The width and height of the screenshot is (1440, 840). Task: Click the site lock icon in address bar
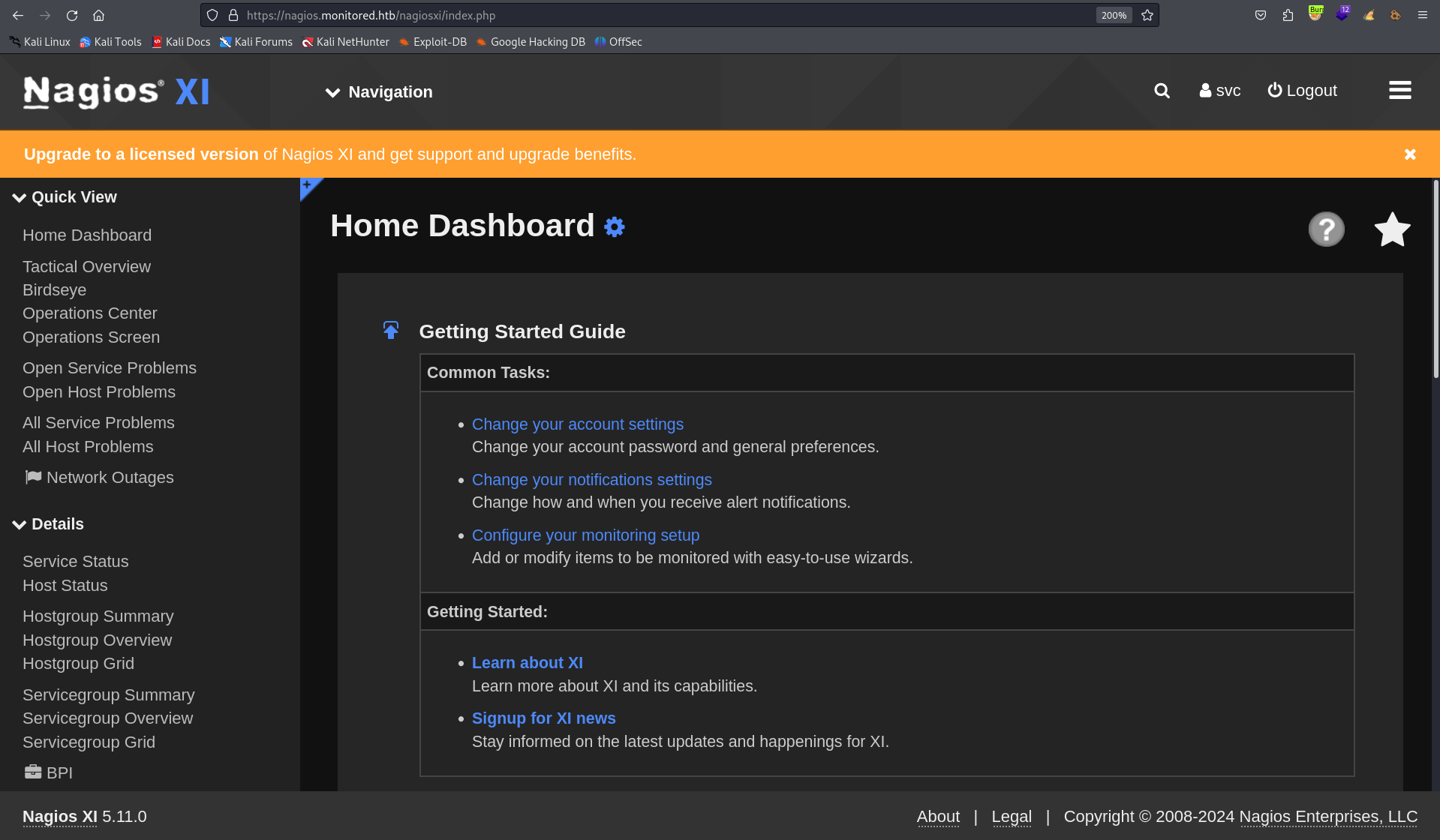click(233, 15)
